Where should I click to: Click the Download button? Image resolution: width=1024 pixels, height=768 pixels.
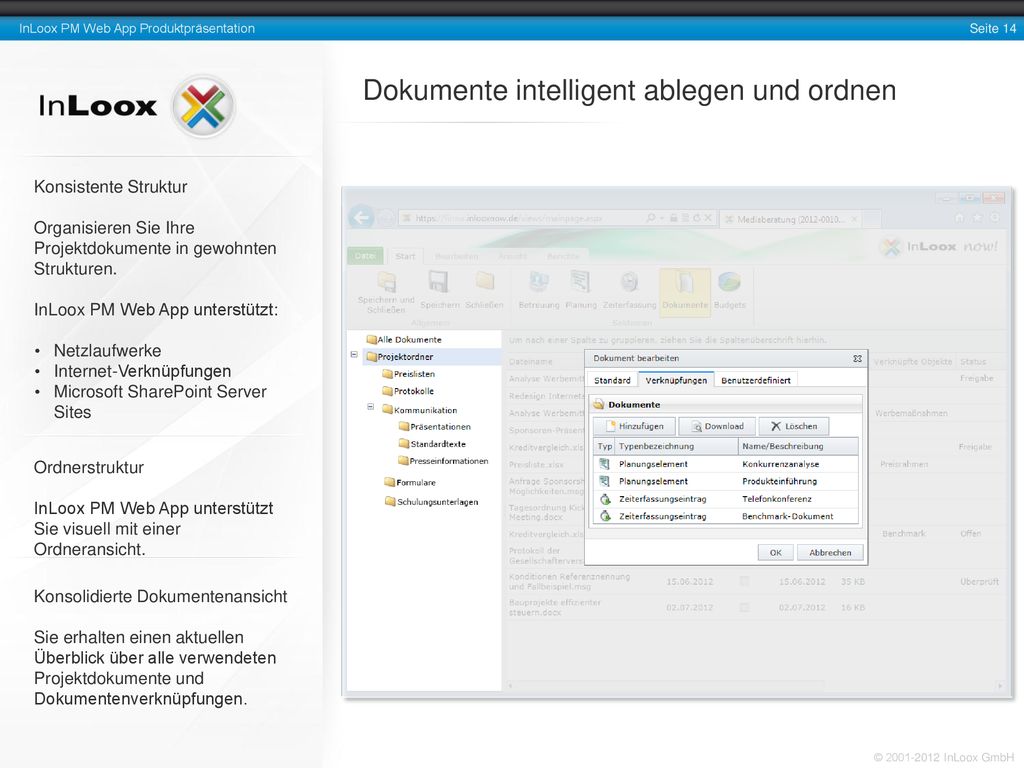717,426
